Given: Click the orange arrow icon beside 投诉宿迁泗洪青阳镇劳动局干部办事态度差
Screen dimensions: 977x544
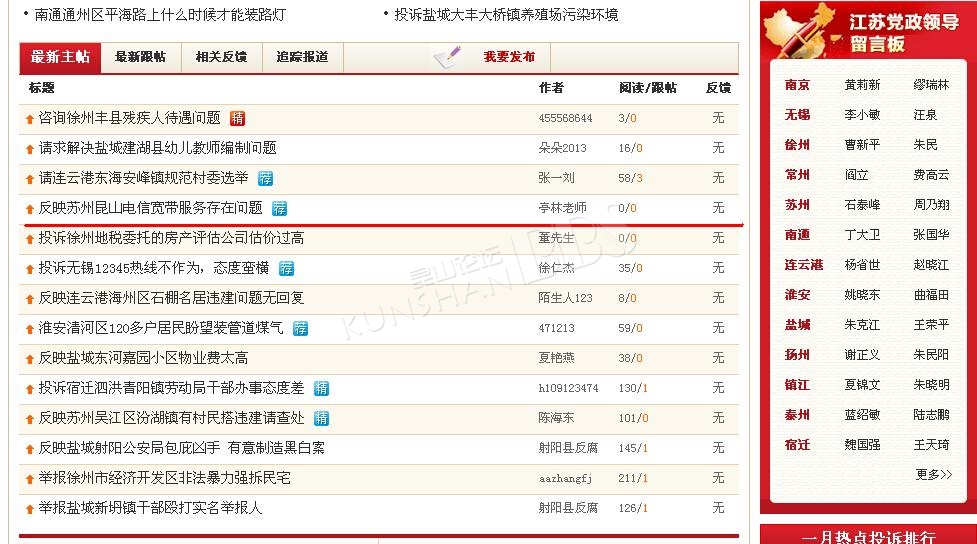Looking at the screenshot, I should point(29,389).
